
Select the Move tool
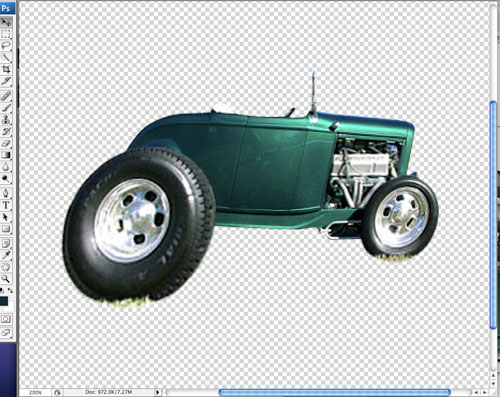[6, 22]
